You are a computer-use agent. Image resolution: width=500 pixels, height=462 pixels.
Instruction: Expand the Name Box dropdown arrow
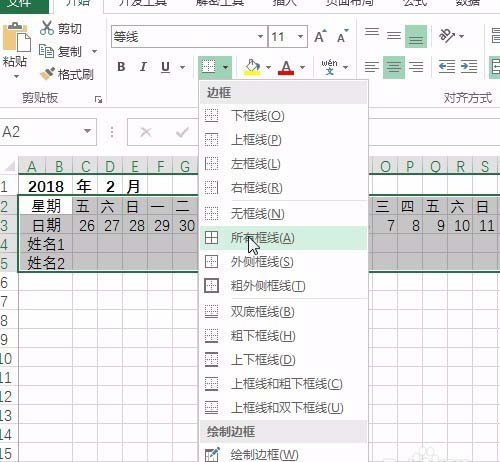[x=87, y=131]
